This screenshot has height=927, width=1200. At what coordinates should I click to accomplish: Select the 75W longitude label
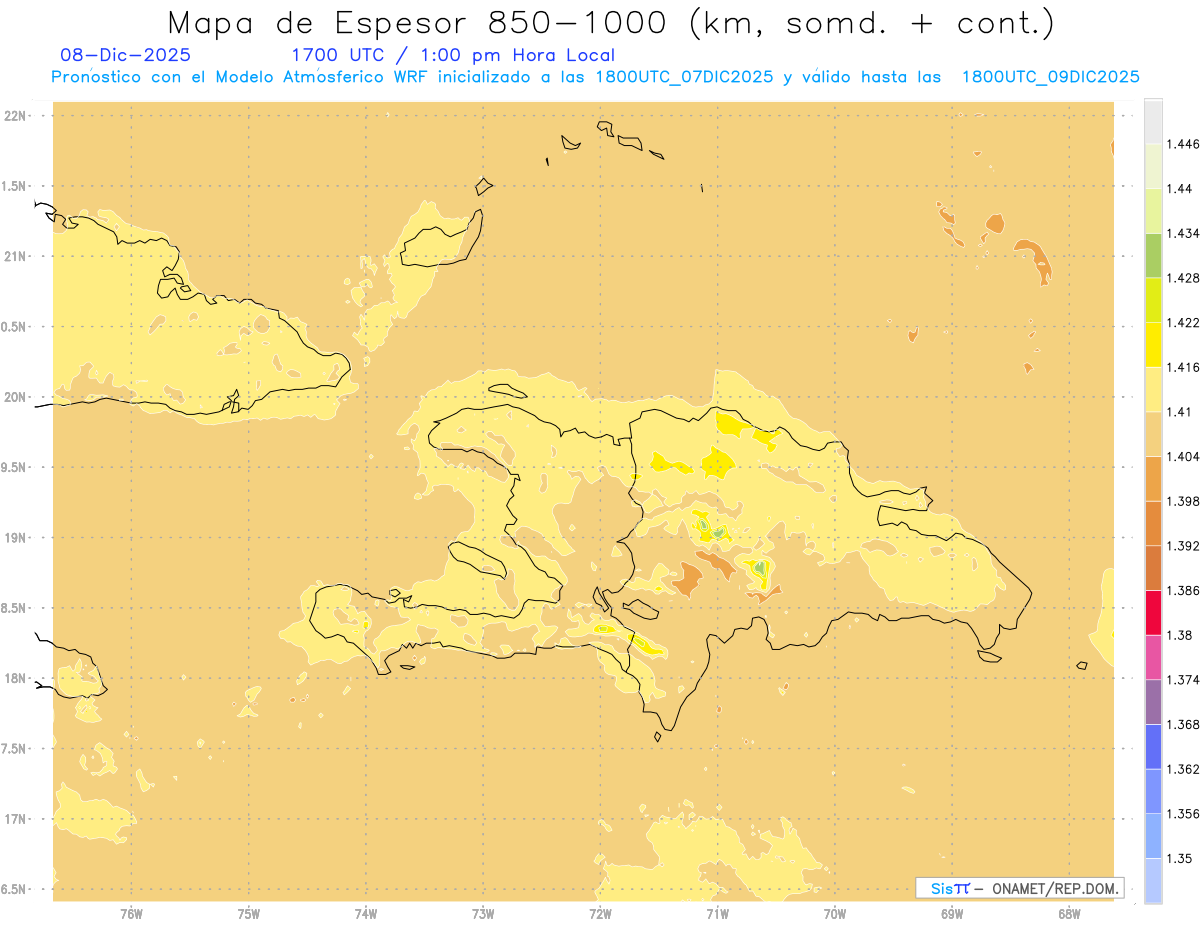tap(249, 913)
